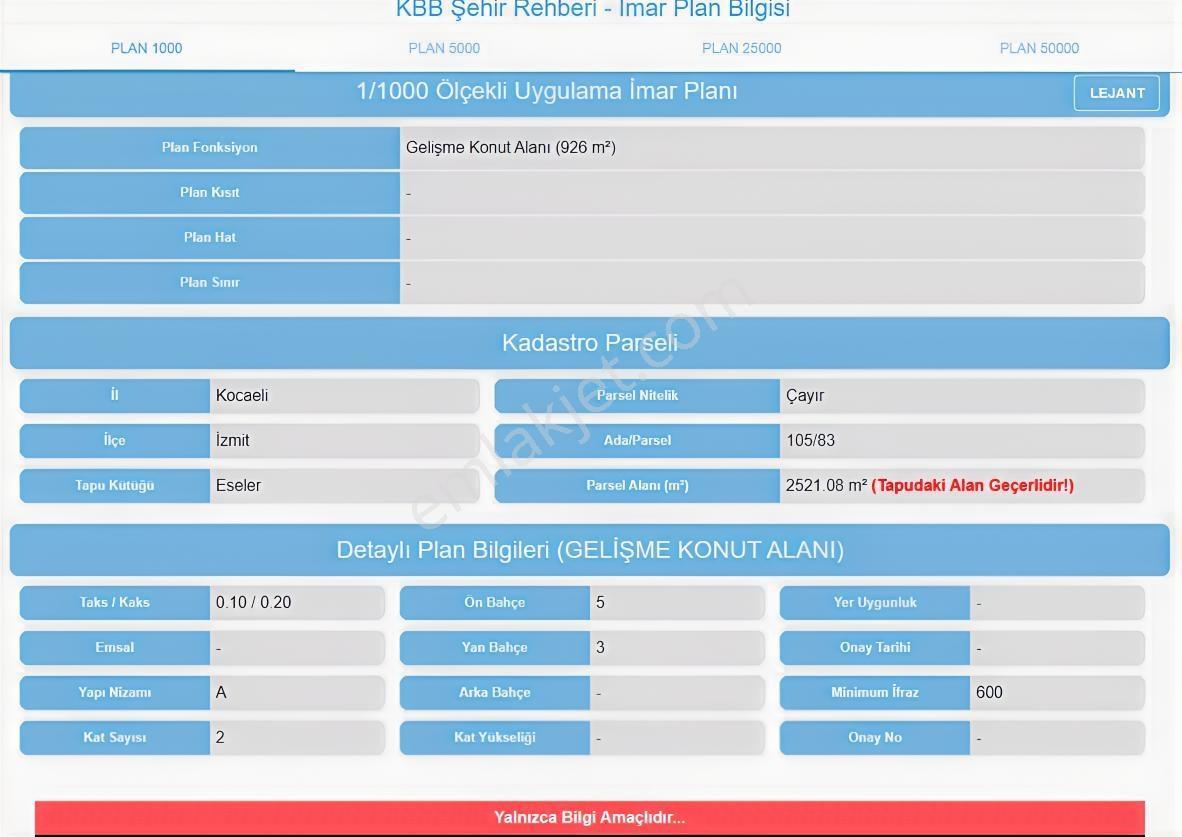Select the 'Kat Yüksekliği' label

(x=495, y=737)
